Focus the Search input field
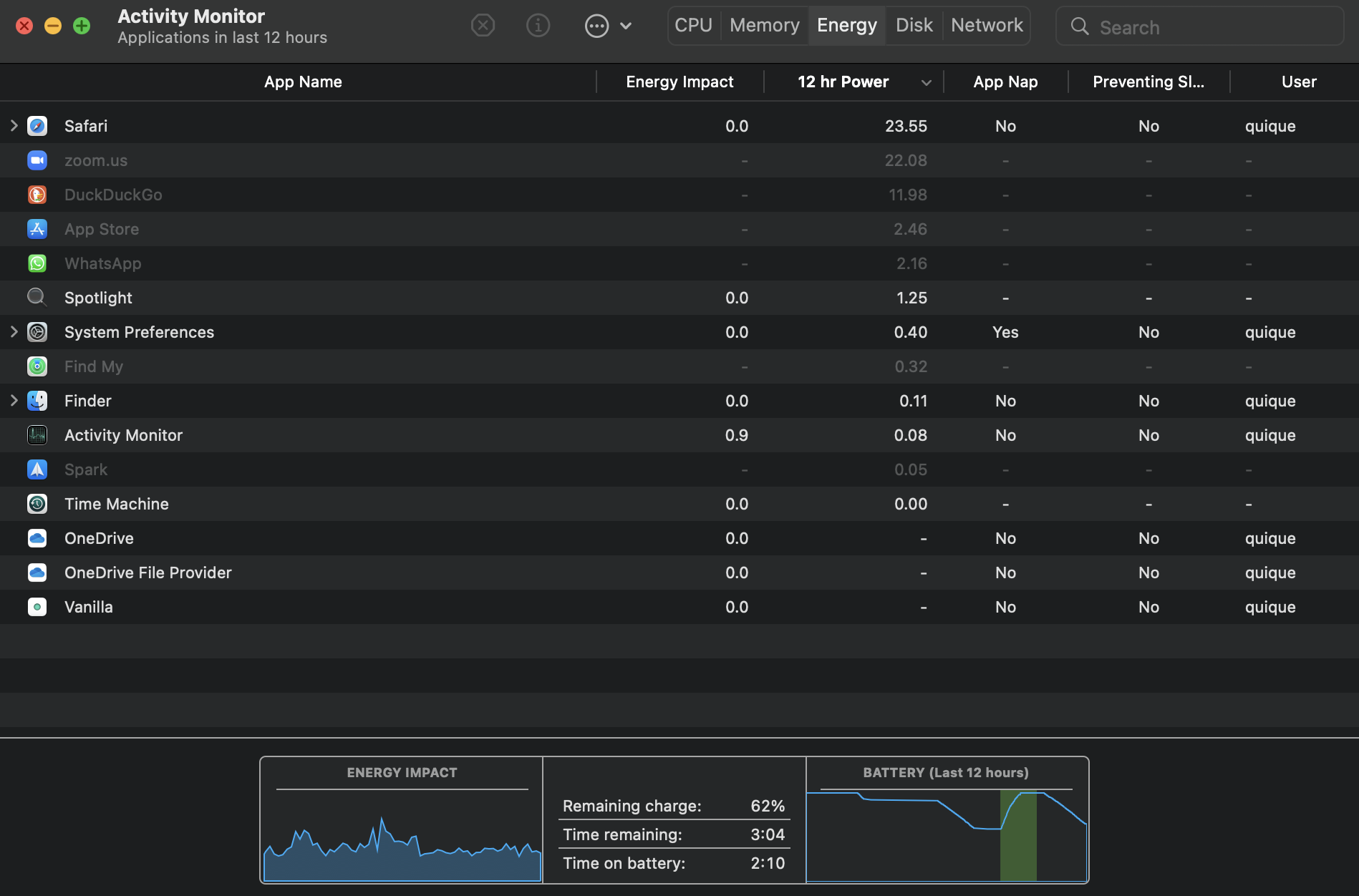Image resolution: width=1359 pixels, height=896 pixels. coord(1200,26)
